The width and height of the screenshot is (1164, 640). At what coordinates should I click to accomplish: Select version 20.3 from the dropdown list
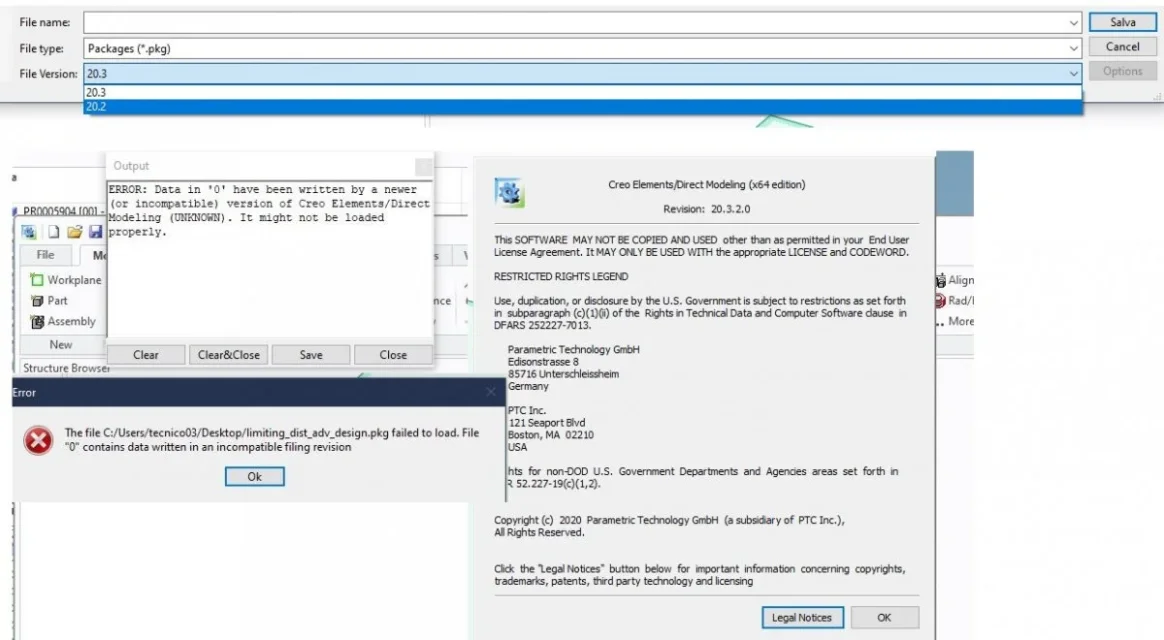tap(583, 92)
